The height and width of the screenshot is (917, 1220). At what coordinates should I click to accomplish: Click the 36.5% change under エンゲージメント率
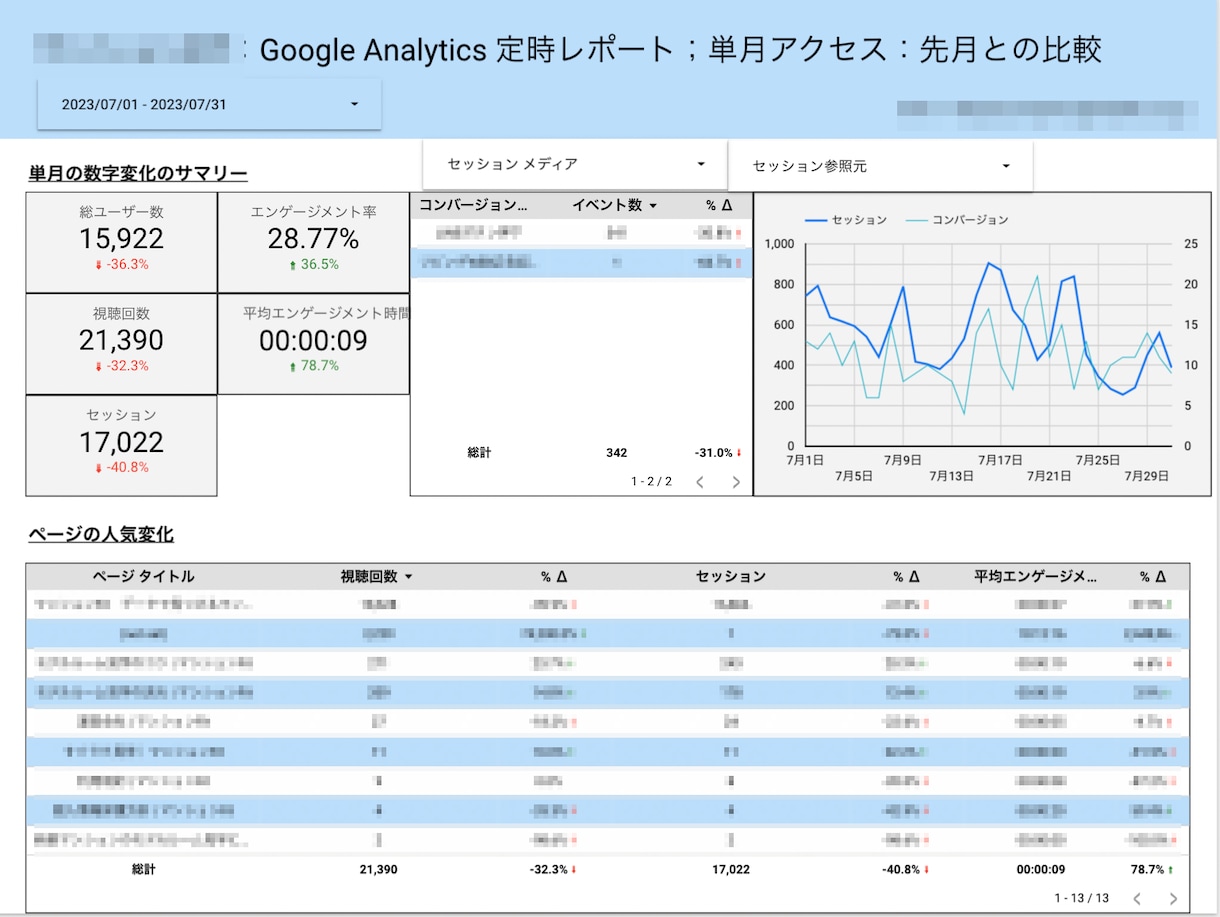[313, 265]
